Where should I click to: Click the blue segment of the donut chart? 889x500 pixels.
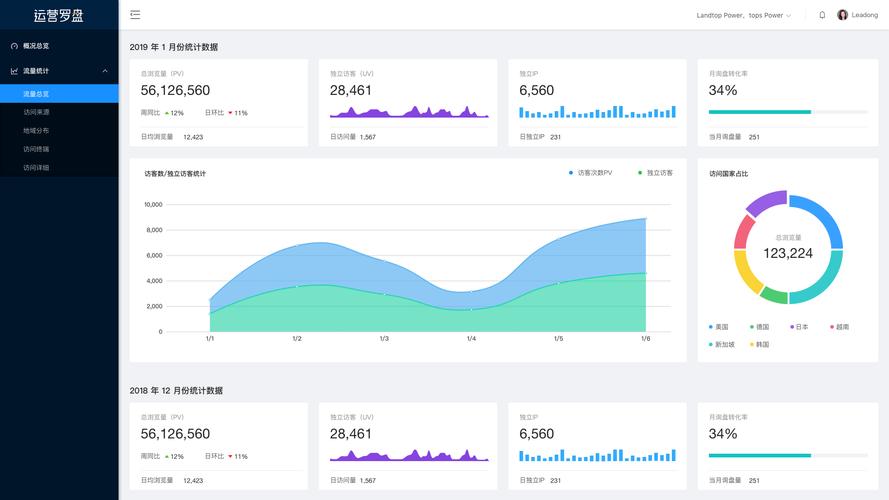click(x=828, y=215)
